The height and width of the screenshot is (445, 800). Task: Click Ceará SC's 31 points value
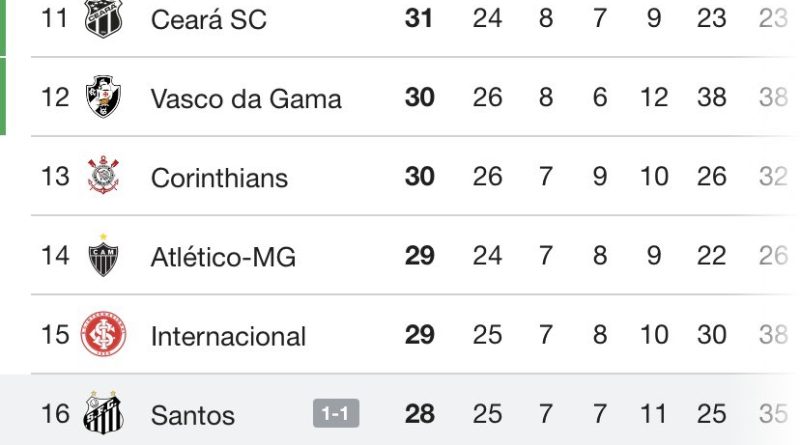419,18
